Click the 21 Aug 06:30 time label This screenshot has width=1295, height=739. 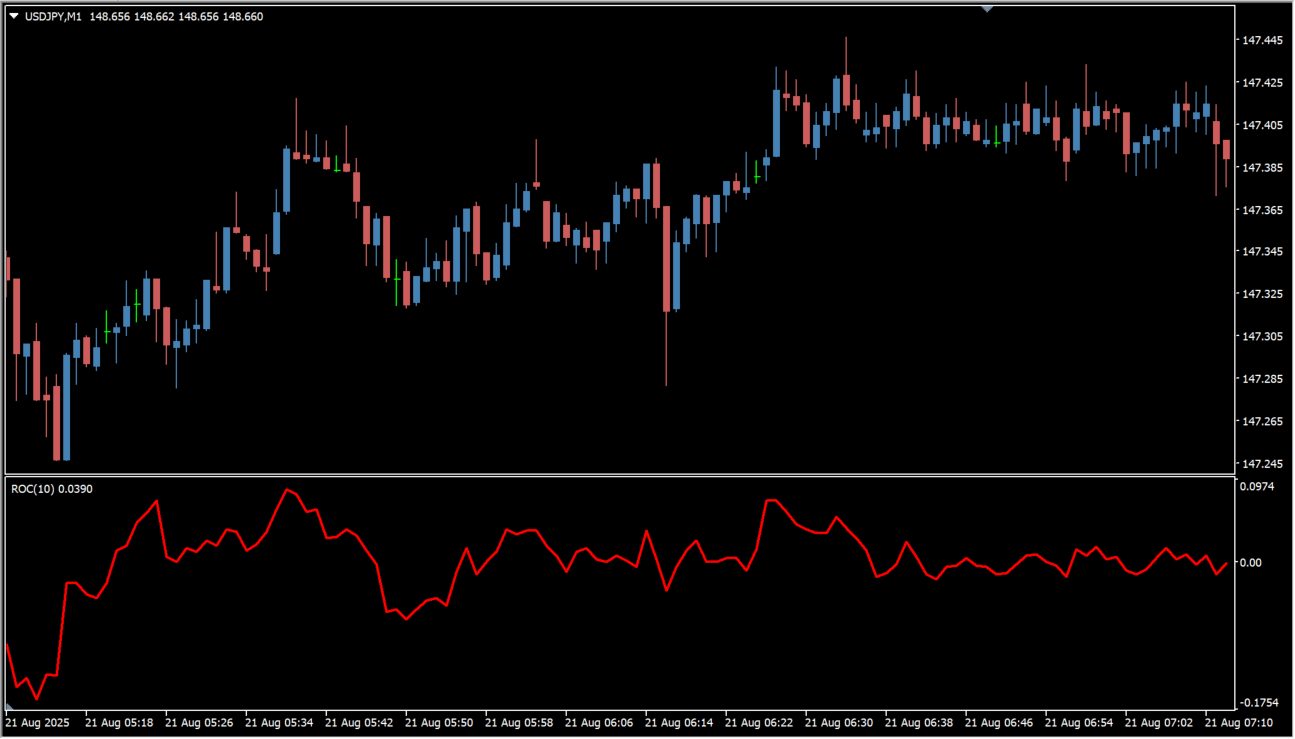(x=839, y=722)
